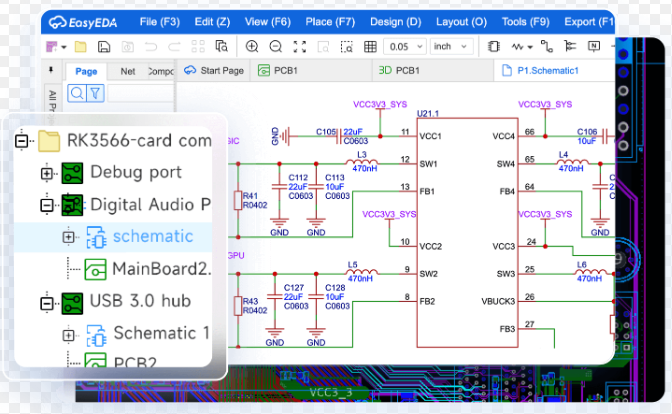The width and height of the screenshot is (672, 414).
Task: Open the Place (F7) menu
Action: pos(330,21)
